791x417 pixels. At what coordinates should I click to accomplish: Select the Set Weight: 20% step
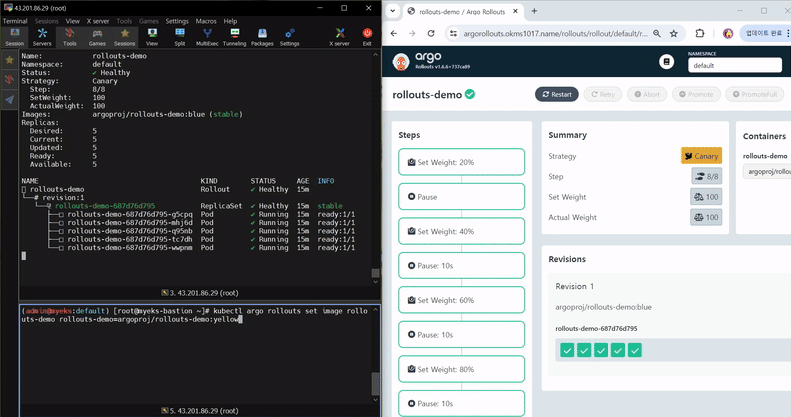click(x=462, y=162)
